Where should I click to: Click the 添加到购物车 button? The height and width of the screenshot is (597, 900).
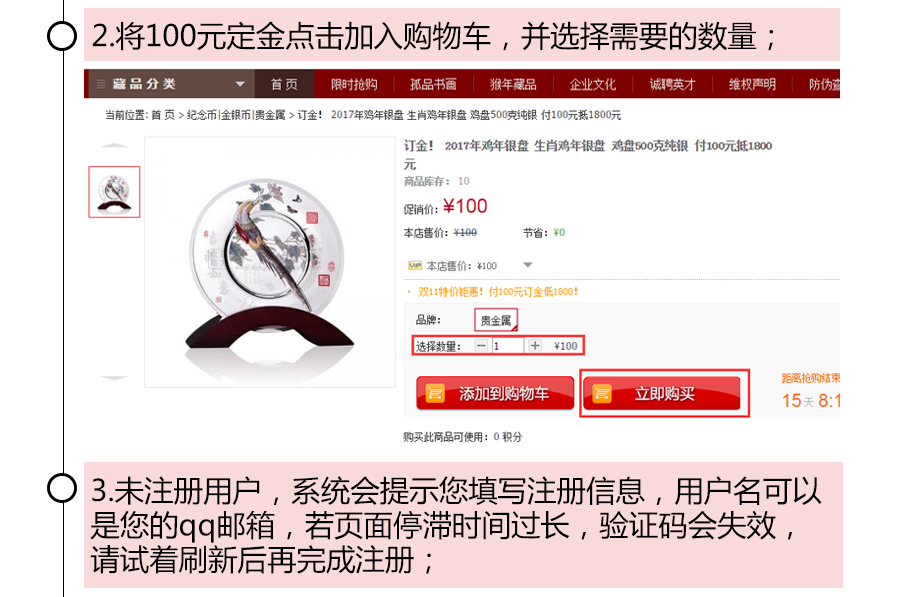pos(495,394)
